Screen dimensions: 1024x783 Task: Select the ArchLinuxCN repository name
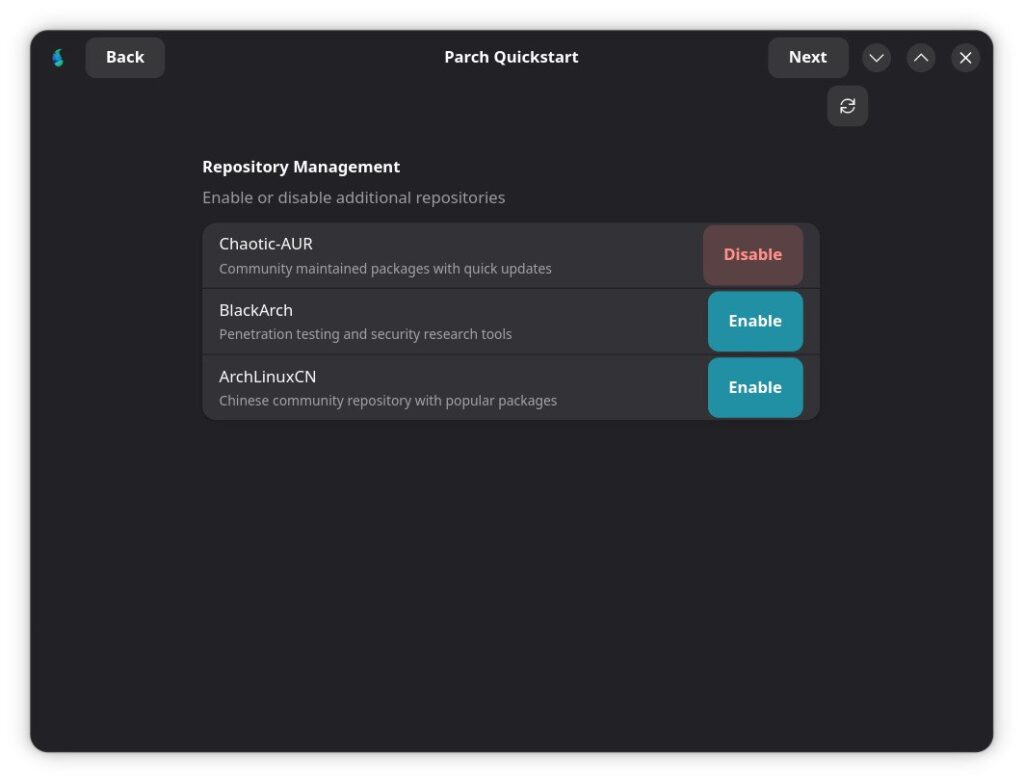click(x=267, y=376)
